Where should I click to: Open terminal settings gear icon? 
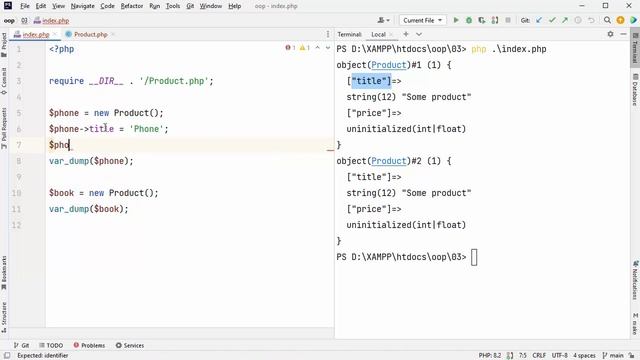[610, 34]
